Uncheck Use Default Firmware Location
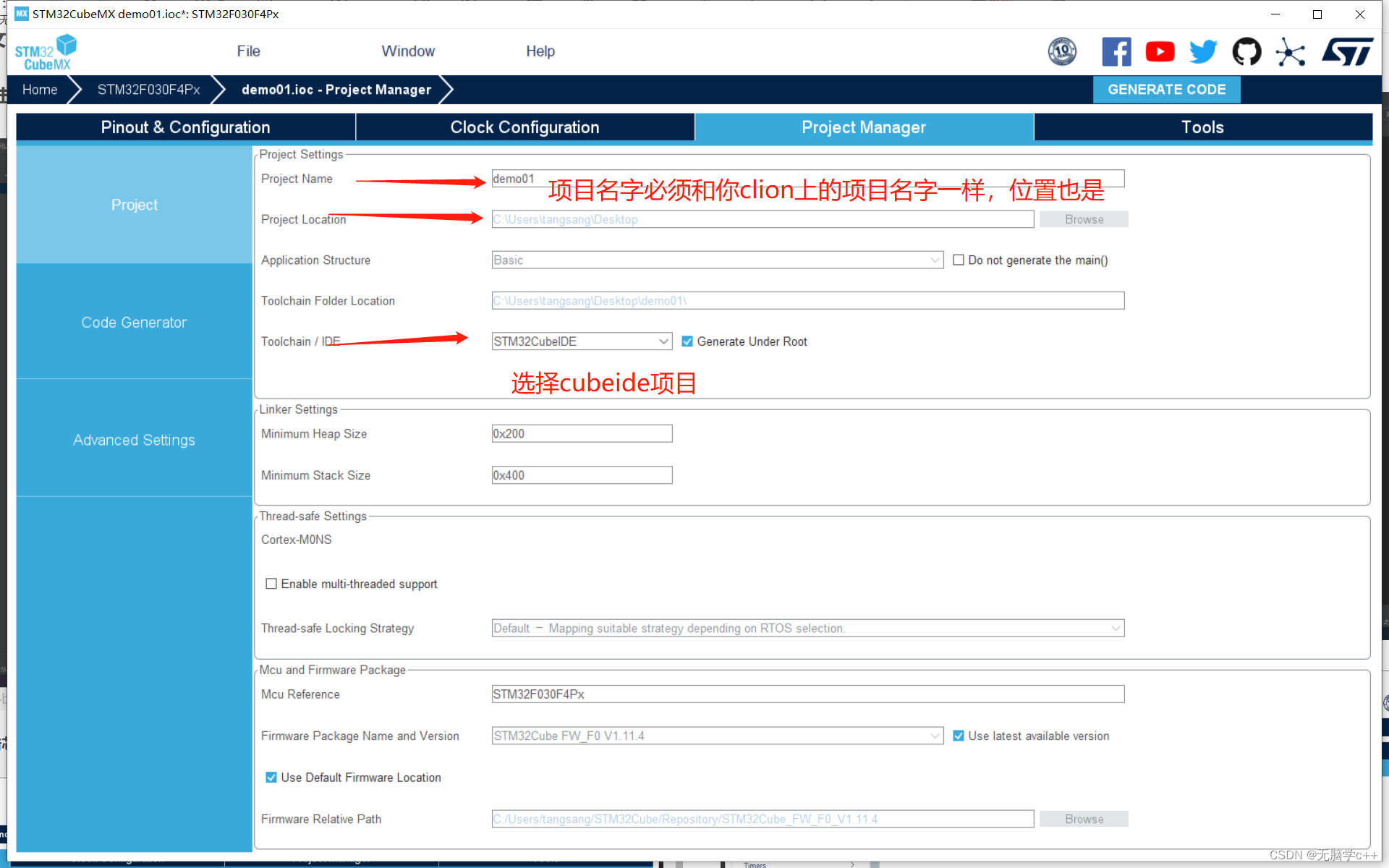The width and height of the screenshot is (1389, 868). (271, 777)
